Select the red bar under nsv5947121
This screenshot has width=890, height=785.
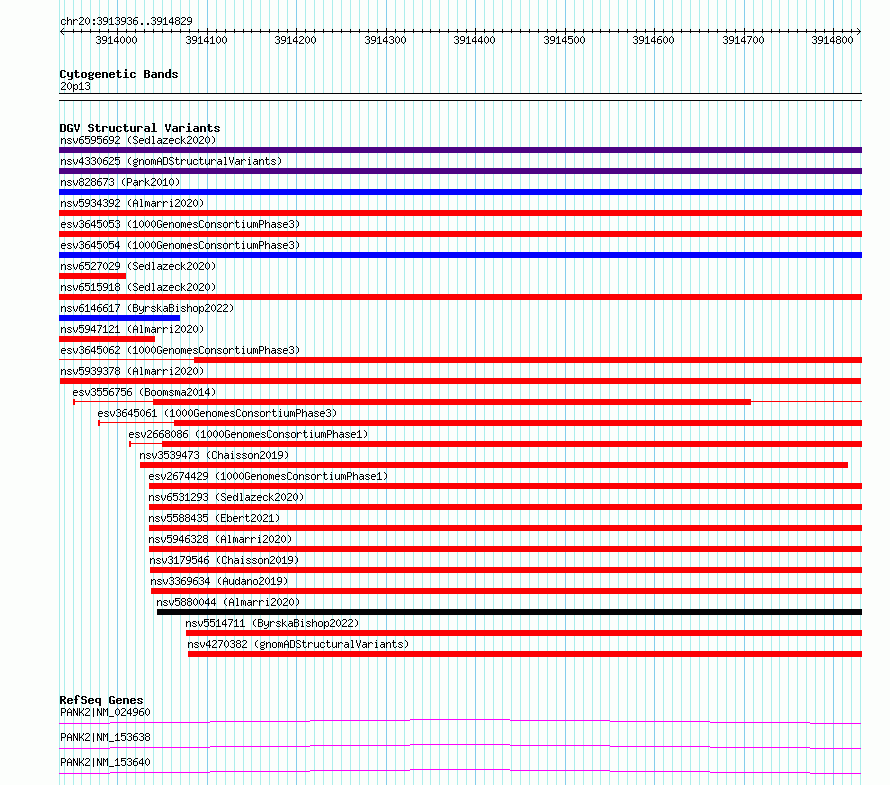point(107,339)
